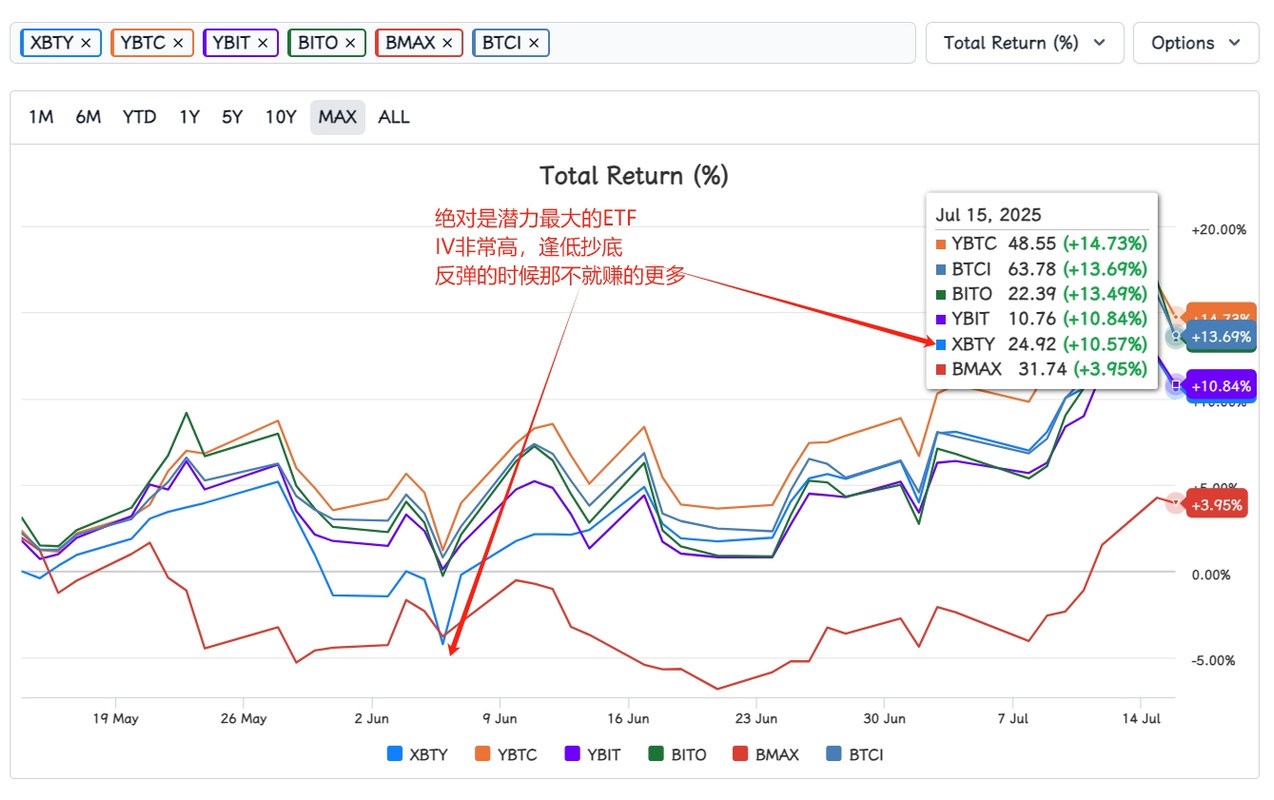The width and height of the screenshot is (1274, 800).
Task: Click the 19 May axis label
Action: (x=115, y=718)
